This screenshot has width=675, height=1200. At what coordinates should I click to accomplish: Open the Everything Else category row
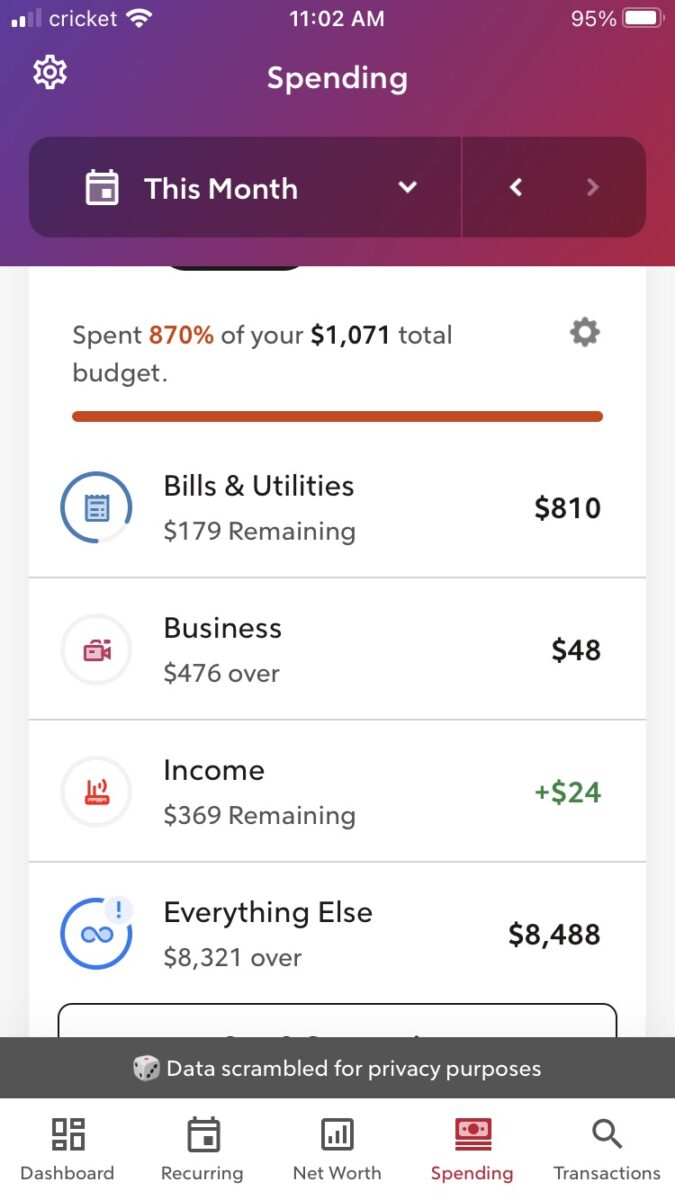tap(337, 933)
